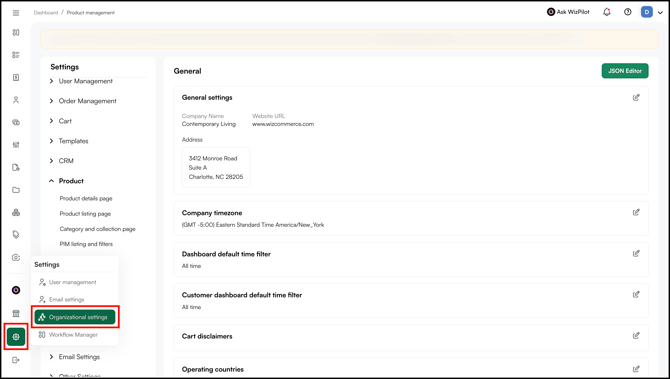Open PIM listing and filters settings
This screenshot has height=379, width=670.
pyautogui.click(x=86, y=244)
